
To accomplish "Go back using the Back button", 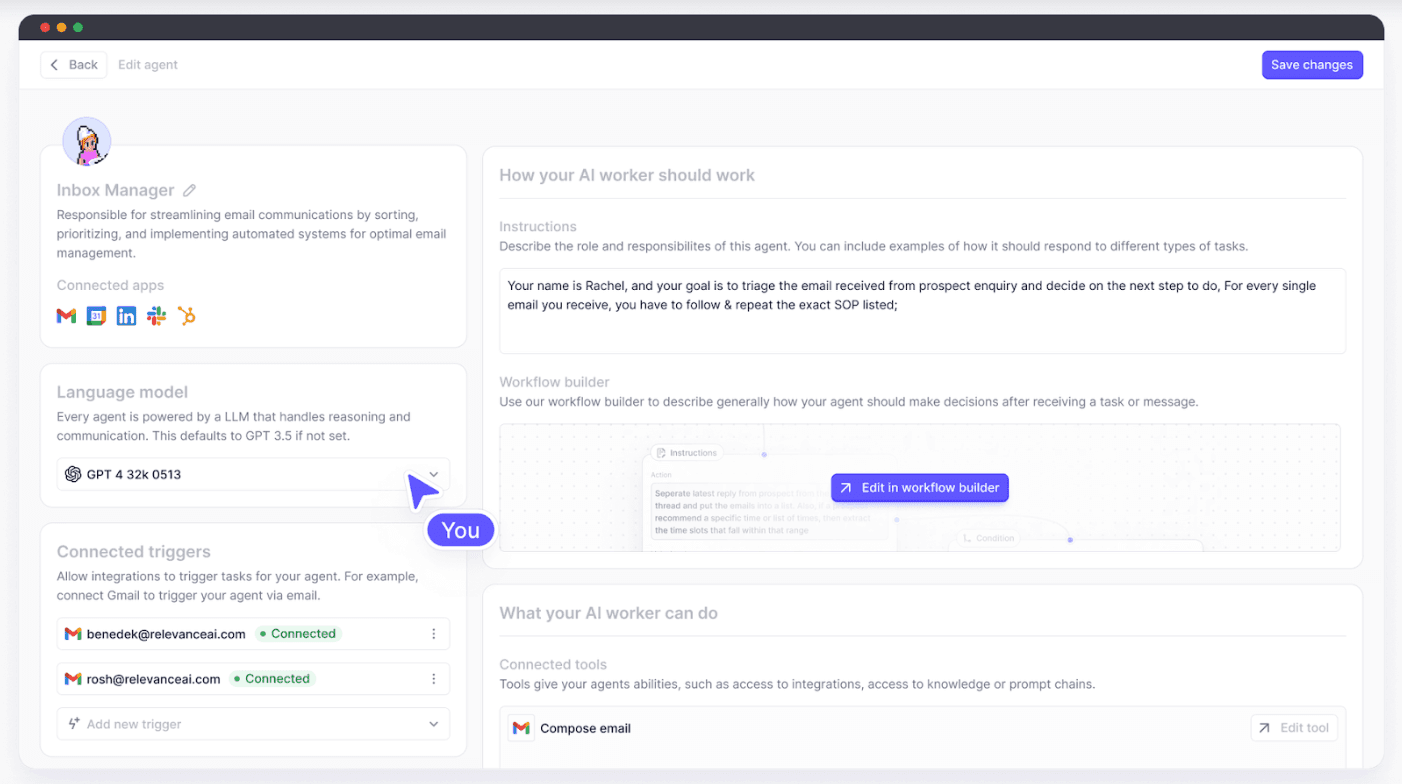I will [x=74, y=65].
